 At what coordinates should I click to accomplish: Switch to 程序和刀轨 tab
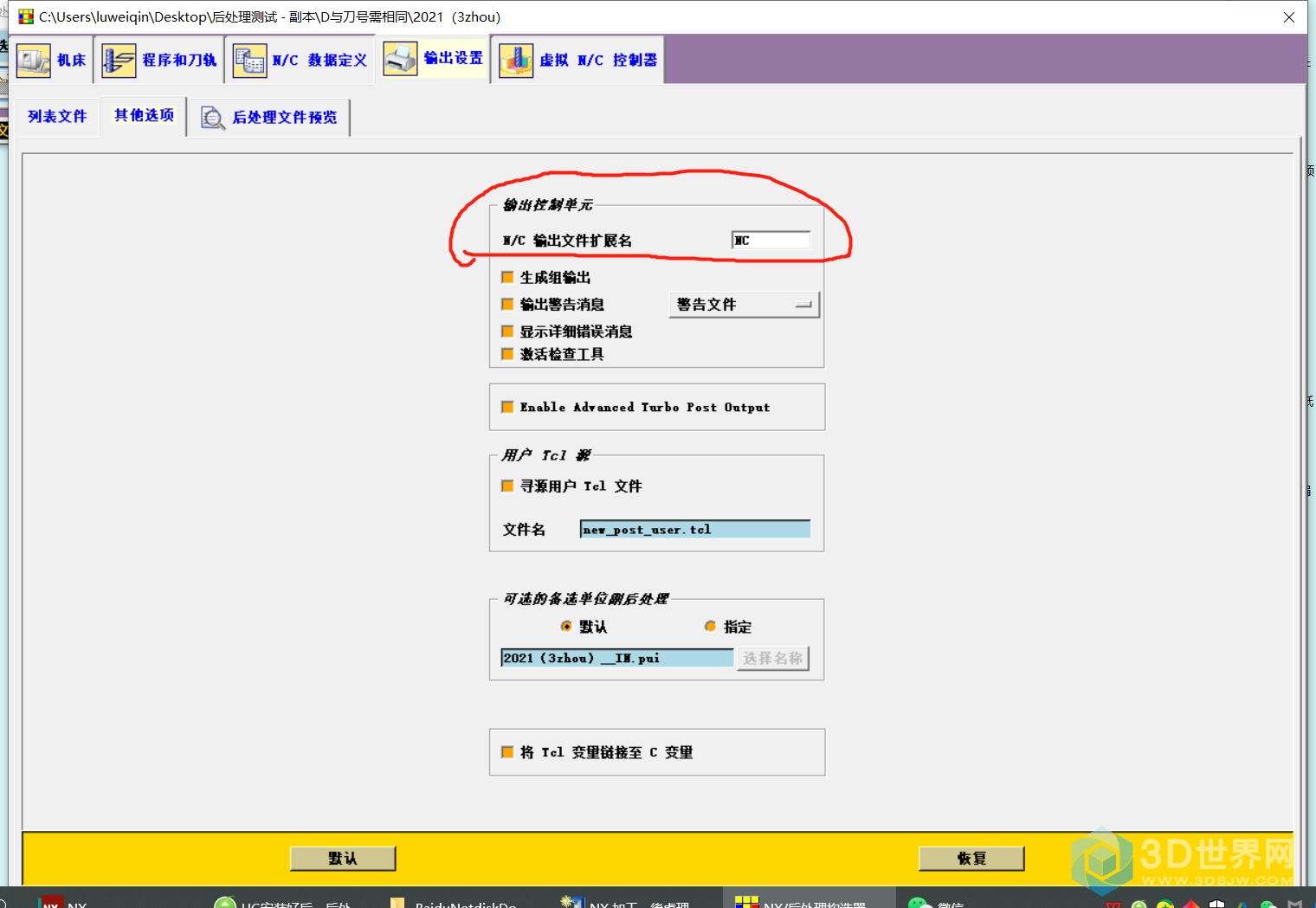click(159, 60)
